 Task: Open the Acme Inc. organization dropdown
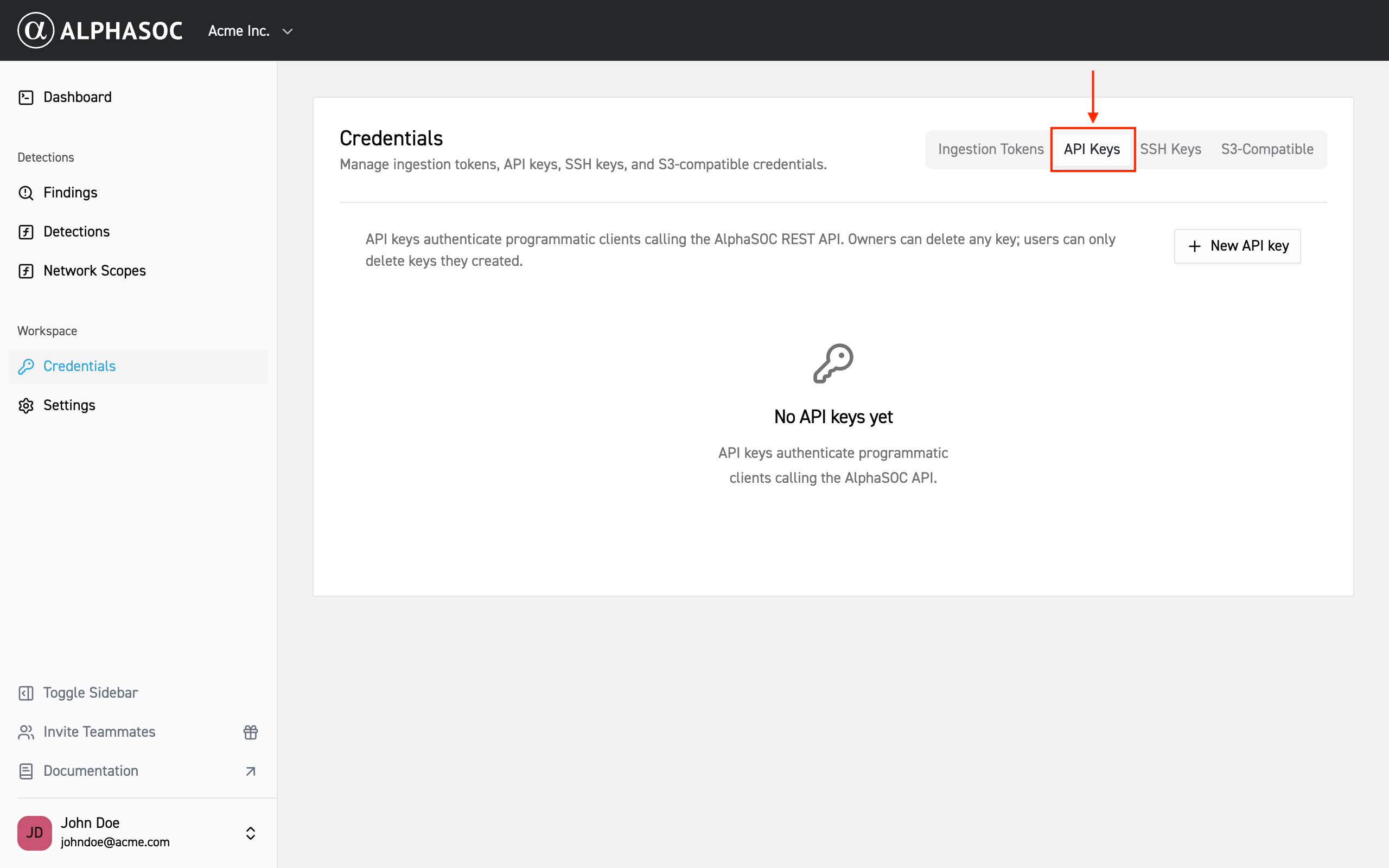[x=251, y=31]
